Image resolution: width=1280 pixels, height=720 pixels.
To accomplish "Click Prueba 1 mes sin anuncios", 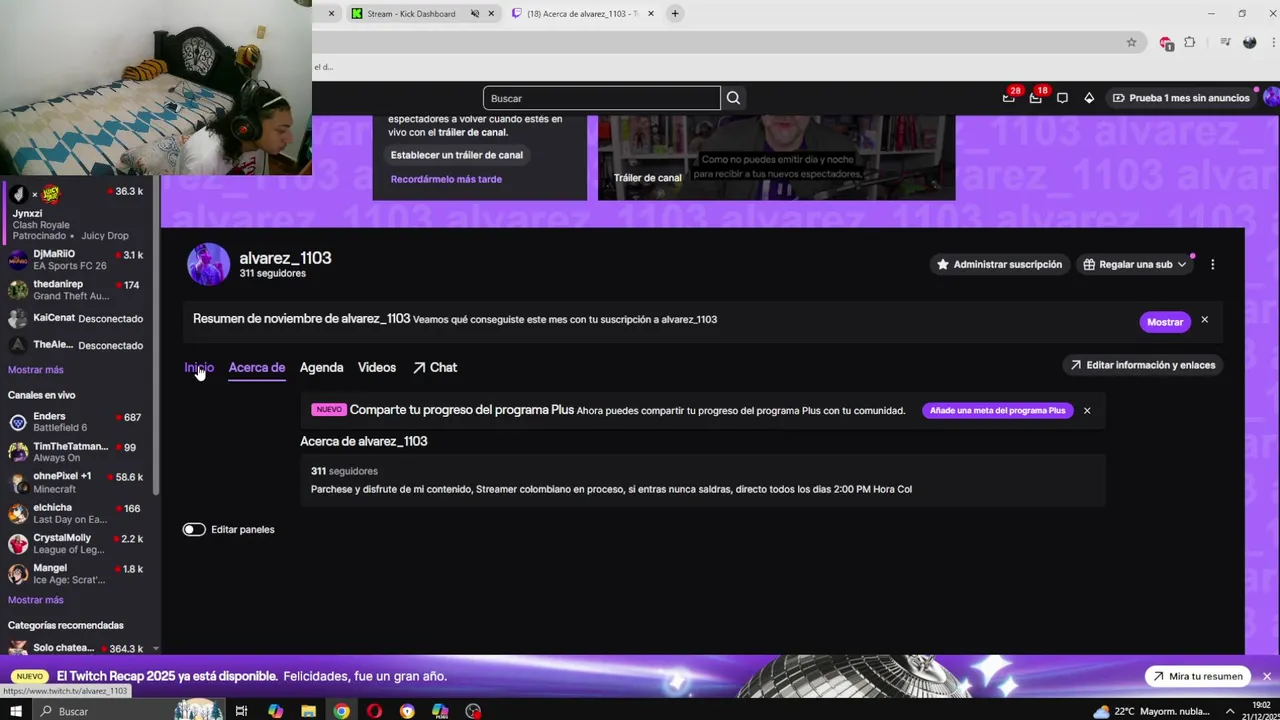I will [x=1181, y=98].
